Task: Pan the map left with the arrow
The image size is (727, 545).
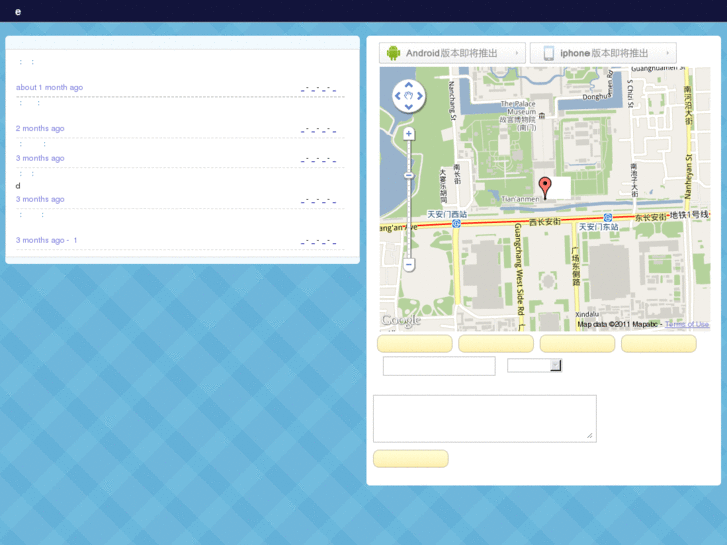Action: click(397, 96)
